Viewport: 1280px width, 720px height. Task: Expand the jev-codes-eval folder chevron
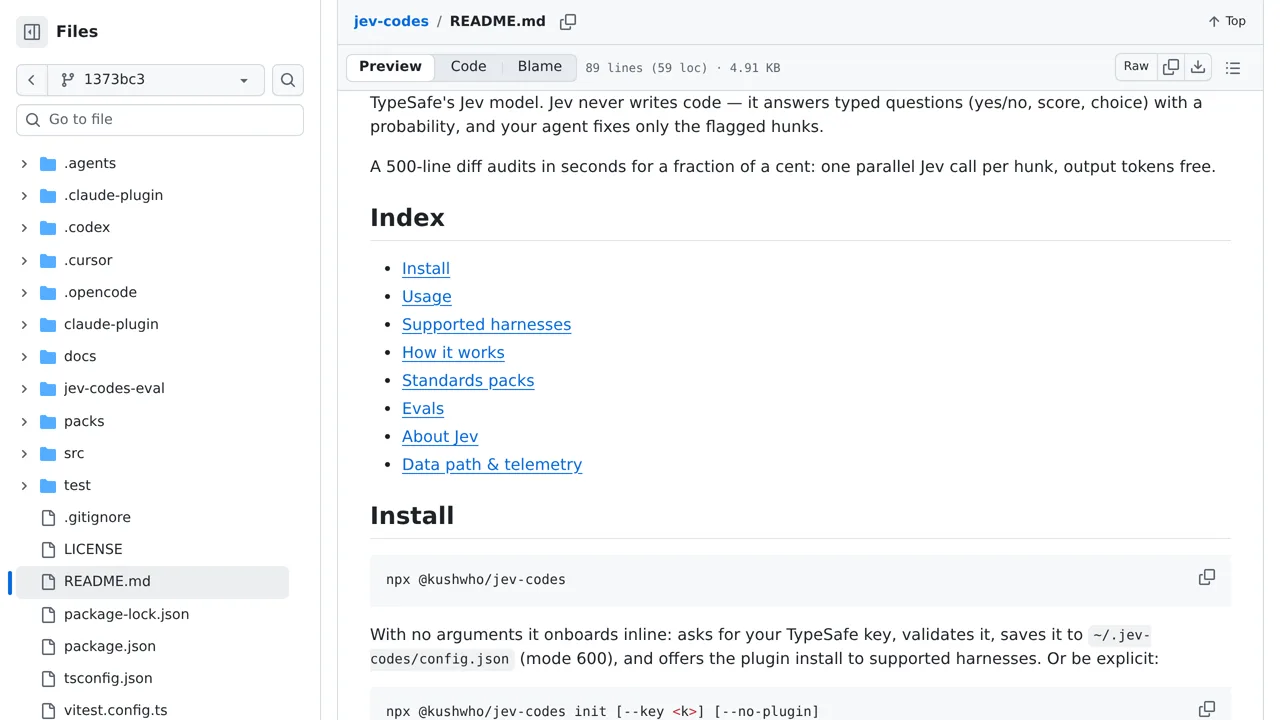point(24,389)
